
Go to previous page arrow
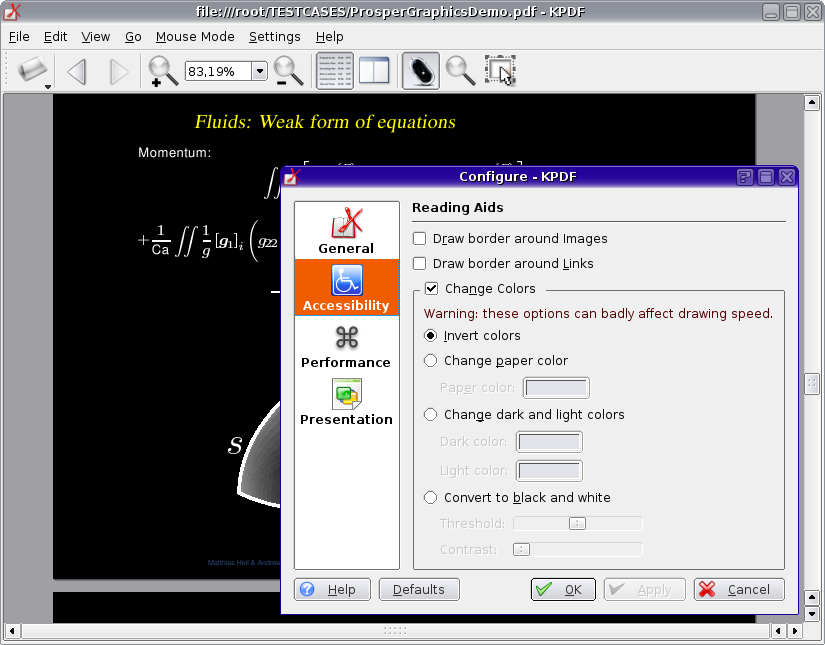tap(77, 72)
